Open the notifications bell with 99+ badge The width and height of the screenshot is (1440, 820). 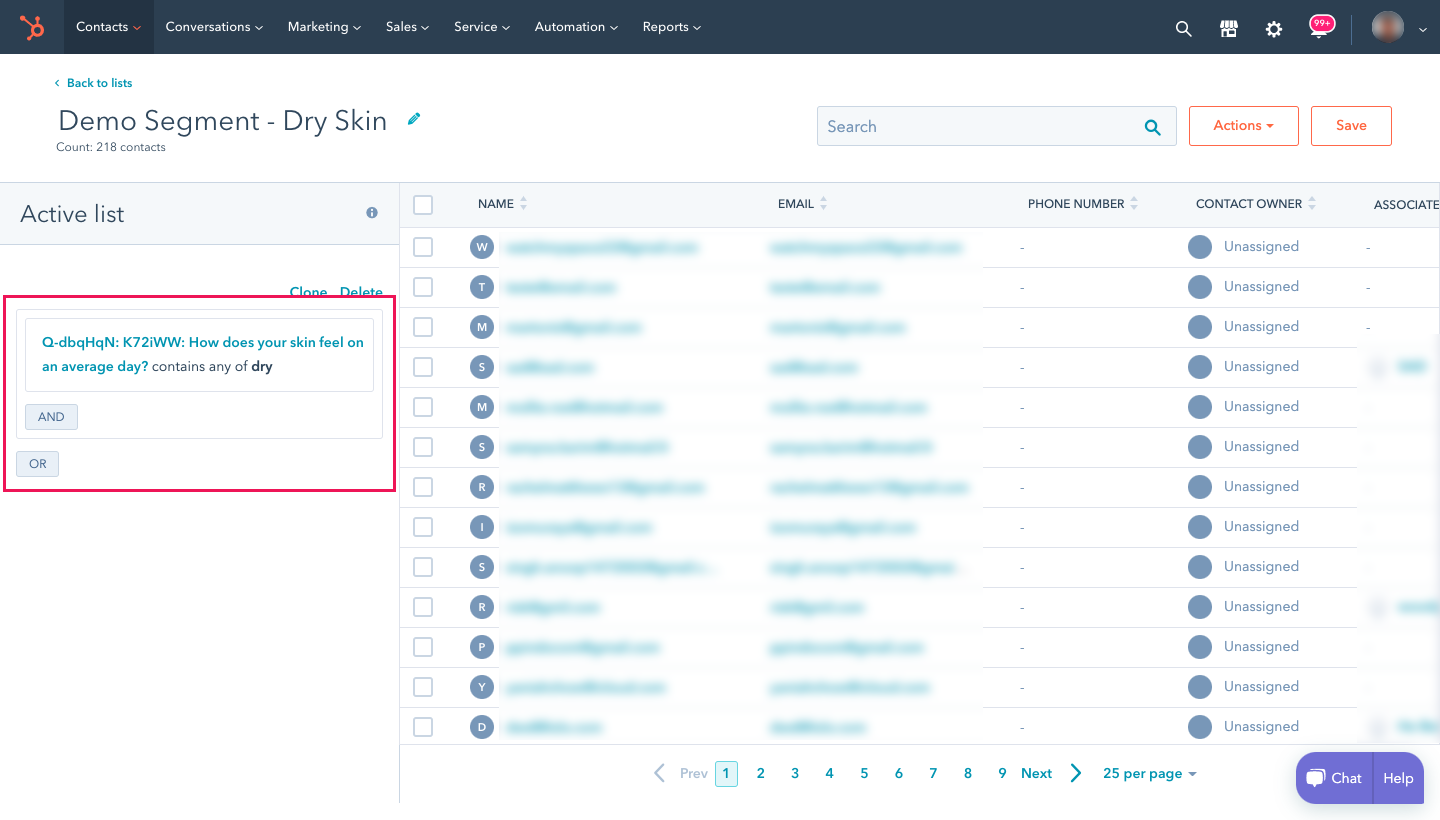(1321, 27)
